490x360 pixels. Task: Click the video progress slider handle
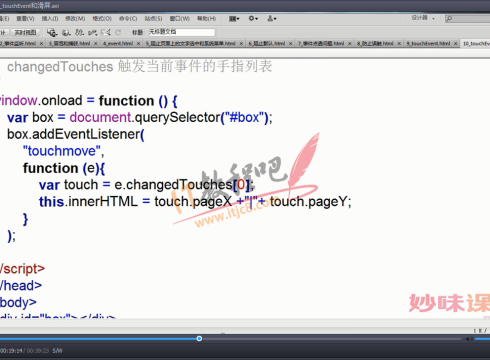[199, 339]
